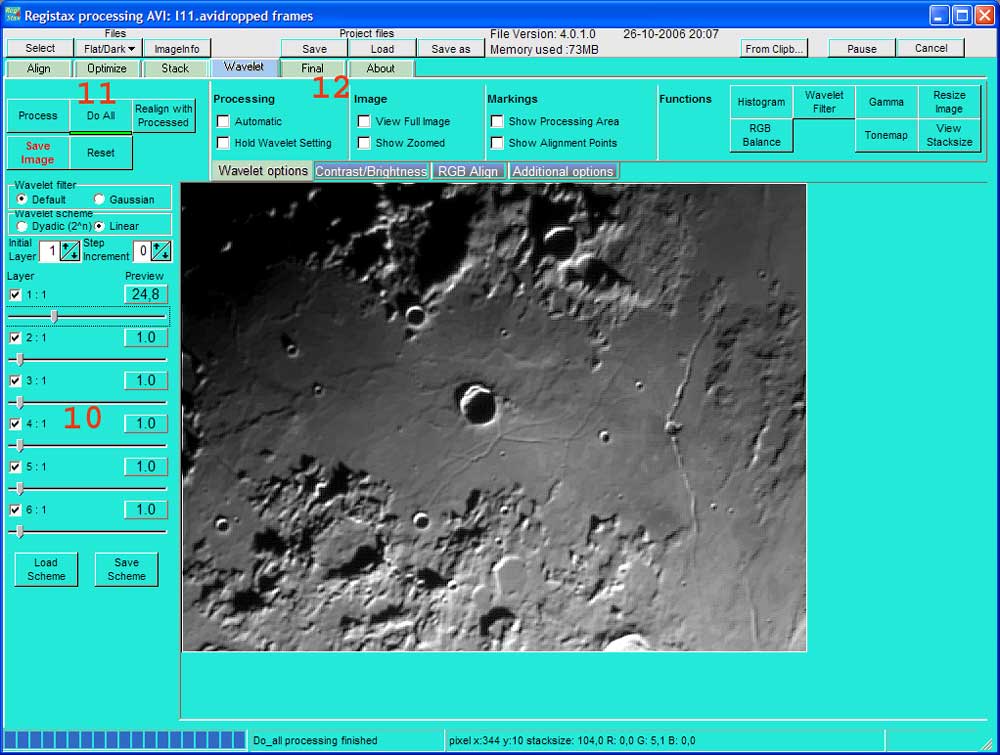Open the RGB Balance function
This screenshot has height=755, width=1000.
pyautogui.click(x=761, y=135)
